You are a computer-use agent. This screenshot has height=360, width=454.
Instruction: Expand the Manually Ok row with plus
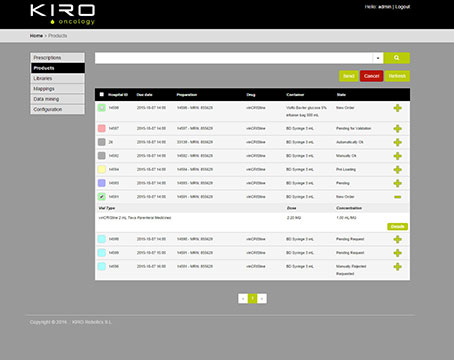click(x=397, y=156)
